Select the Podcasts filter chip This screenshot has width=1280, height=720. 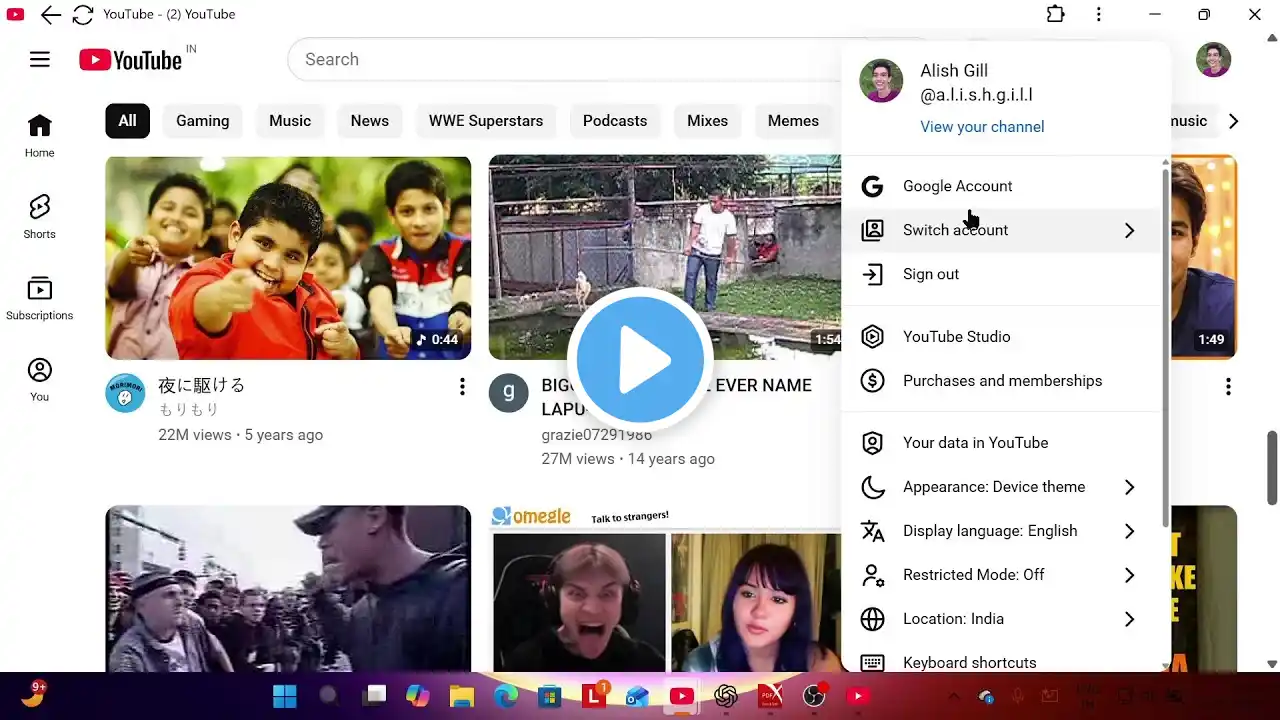(614, 120)
